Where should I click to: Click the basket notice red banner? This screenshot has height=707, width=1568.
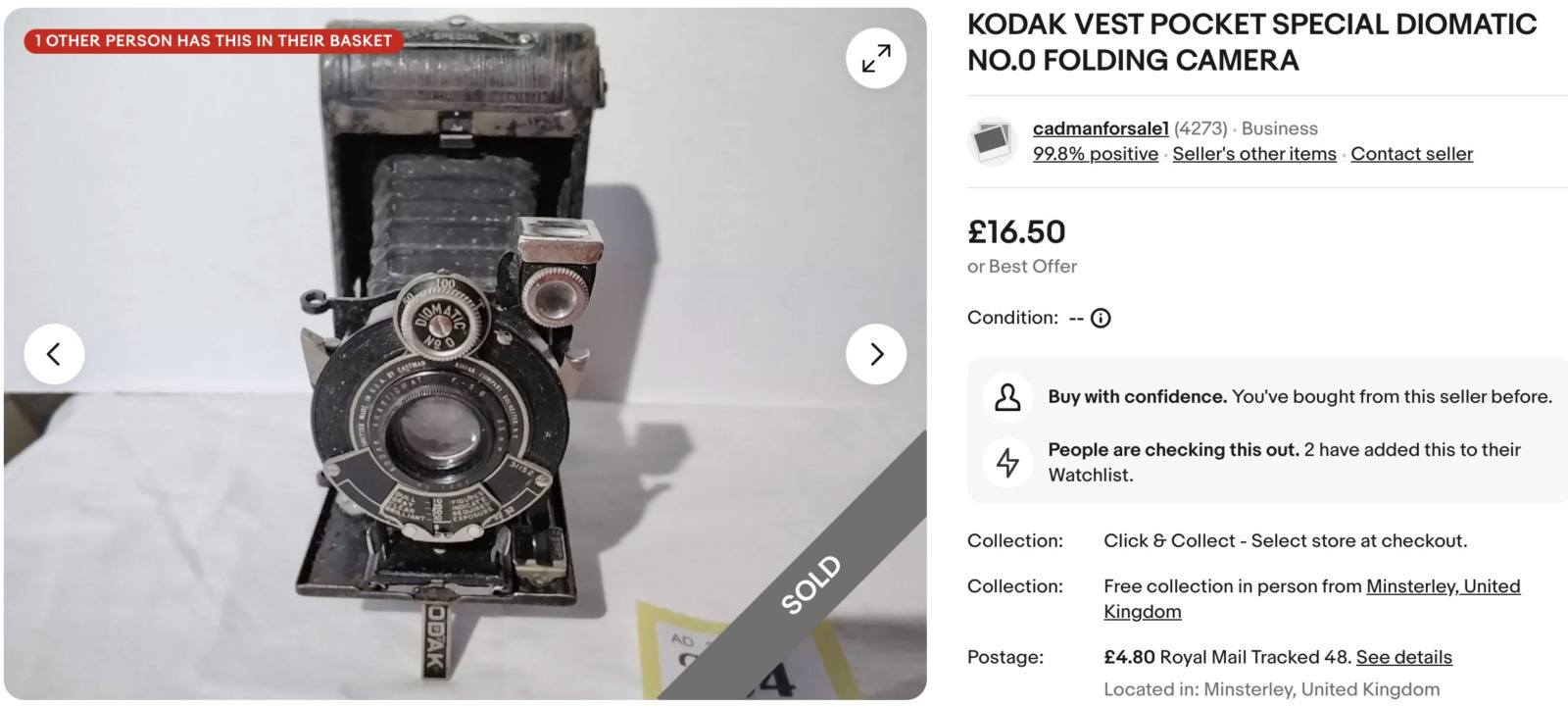(x=214, y=41)
